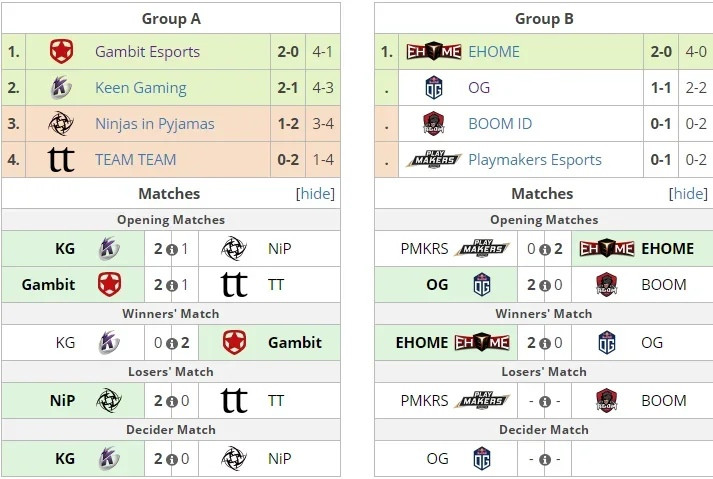
Task: Open info icon for PMKRS vs BOOM losers' match
Action: [x=545, y=401]
